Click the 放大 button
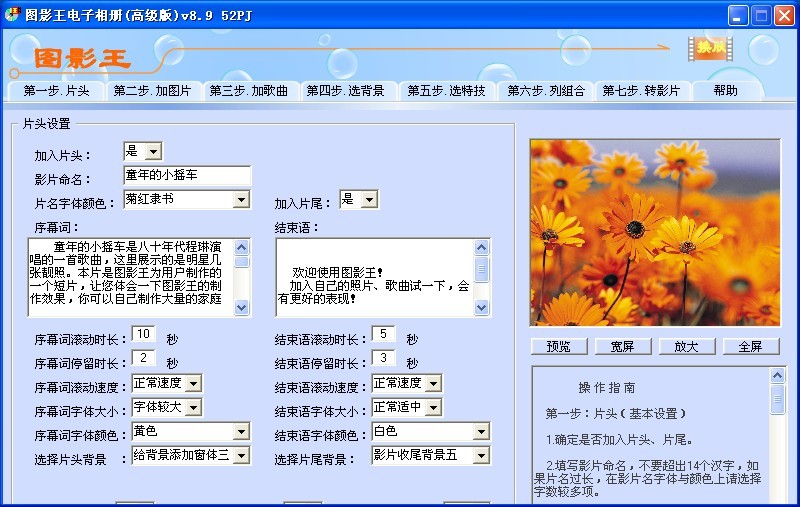The height and width of the screenshot is (507, 800). pyautogui.click(x=687, y=347)
